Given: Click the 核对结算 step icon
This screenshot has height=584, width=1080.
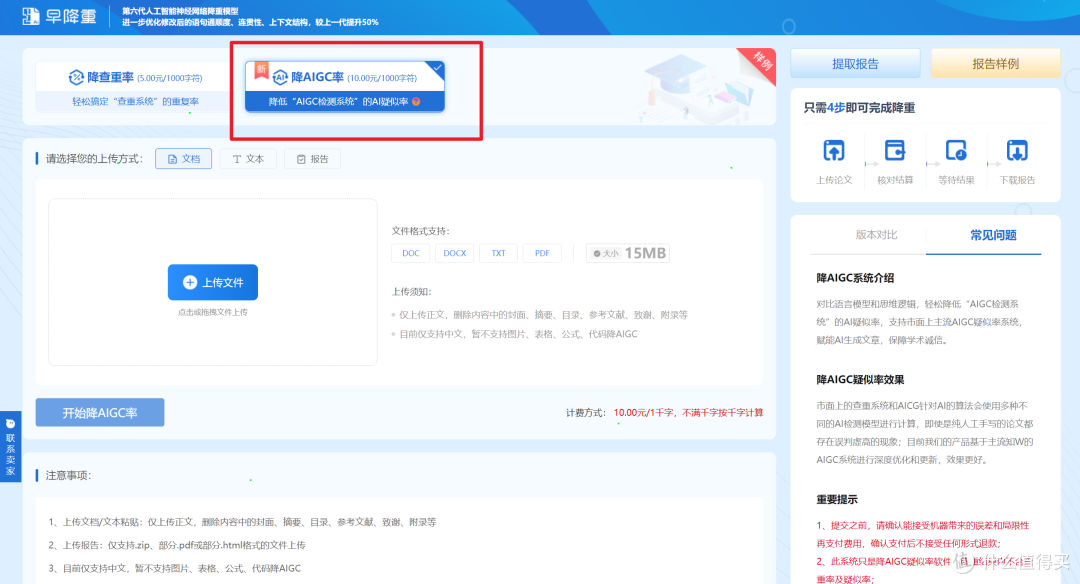Looking at the screenshot, I should [895, 150].
